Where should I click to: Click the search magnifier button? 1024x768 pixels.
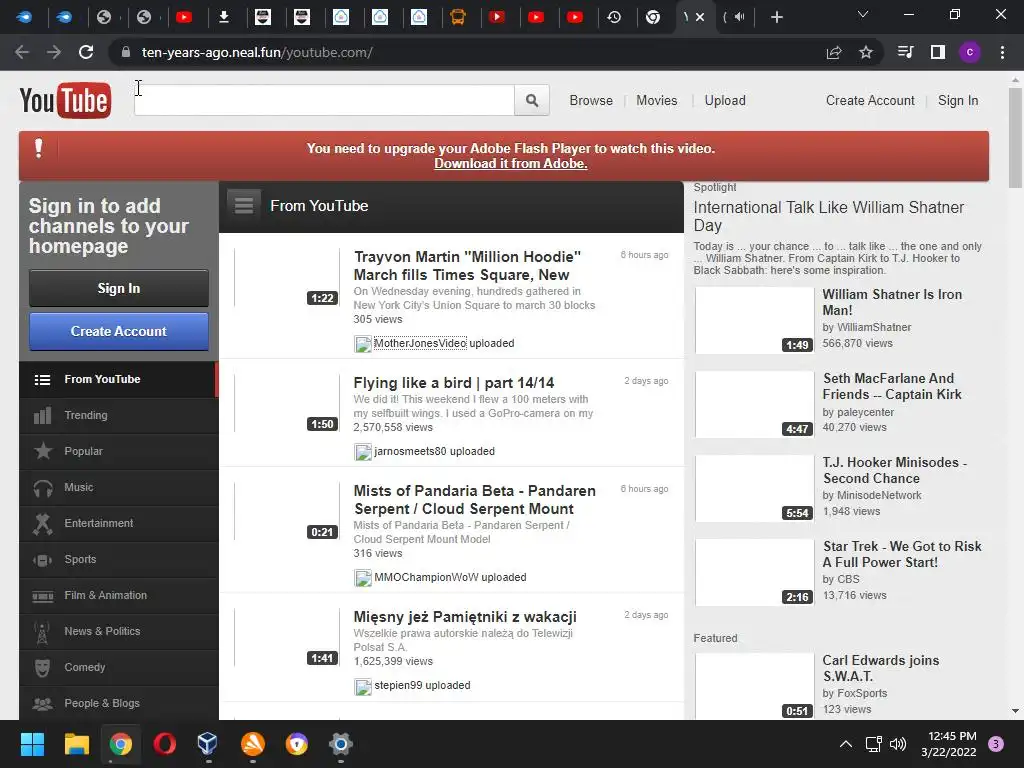[x=532, y=101]
